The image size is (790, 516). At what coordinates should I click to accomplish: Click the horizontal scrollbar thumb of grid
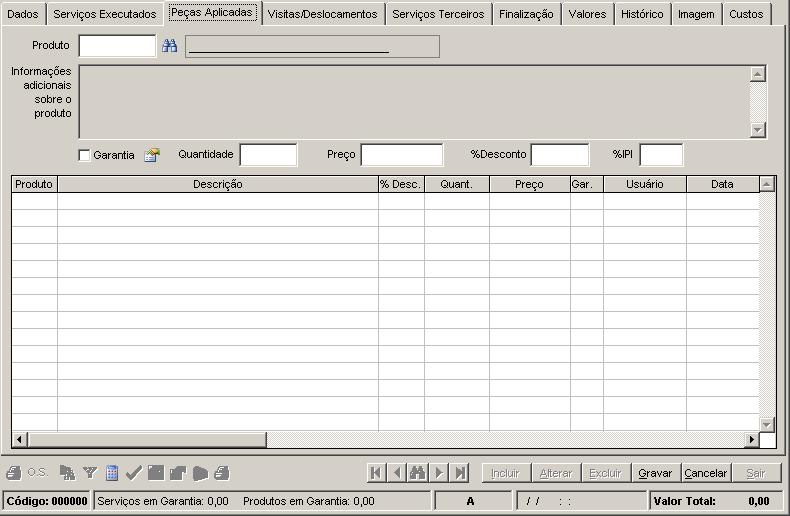147,439
